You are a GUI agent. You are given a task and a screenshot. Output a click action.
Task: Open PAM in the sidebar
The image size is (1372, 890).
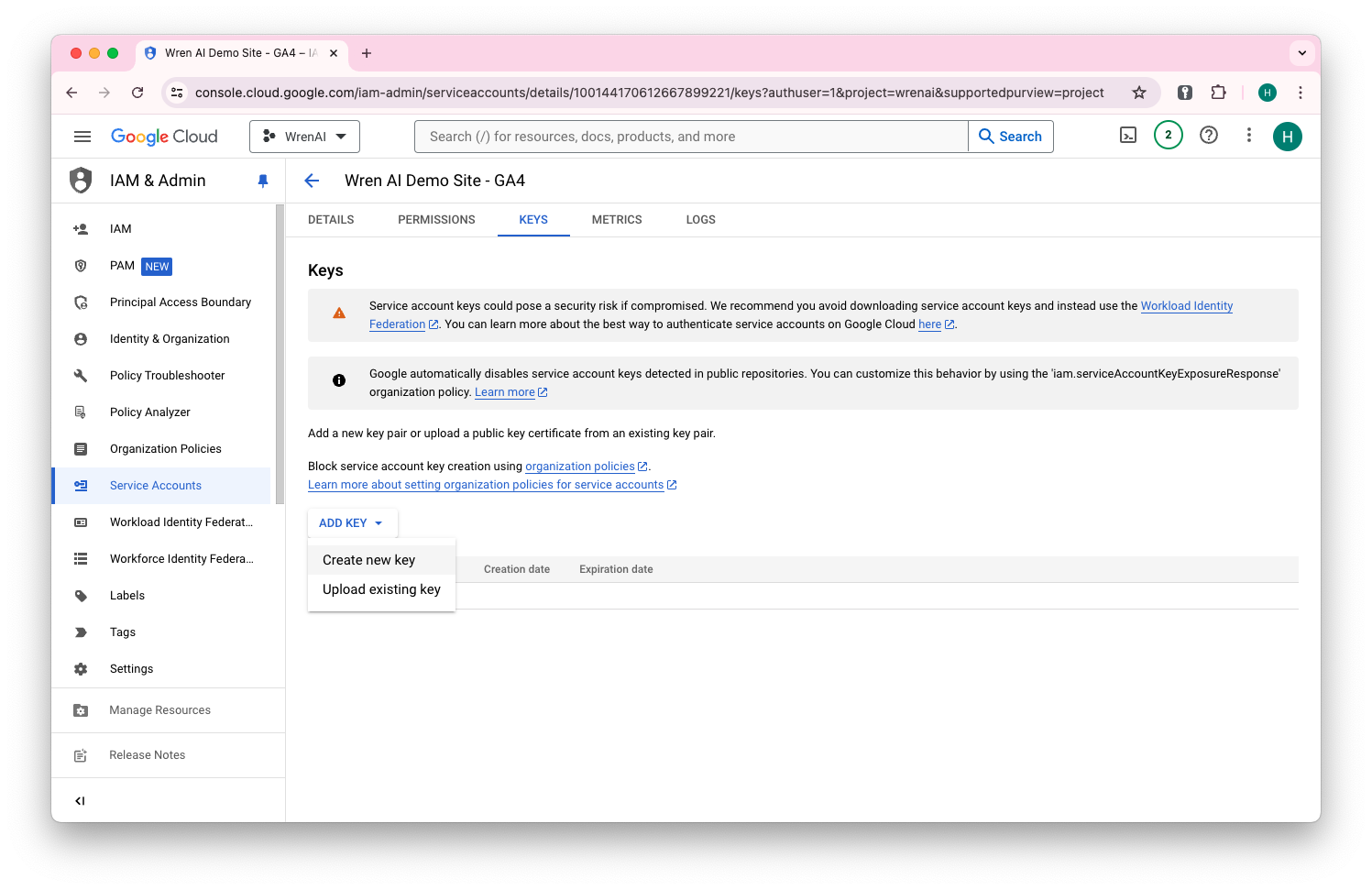161,266
